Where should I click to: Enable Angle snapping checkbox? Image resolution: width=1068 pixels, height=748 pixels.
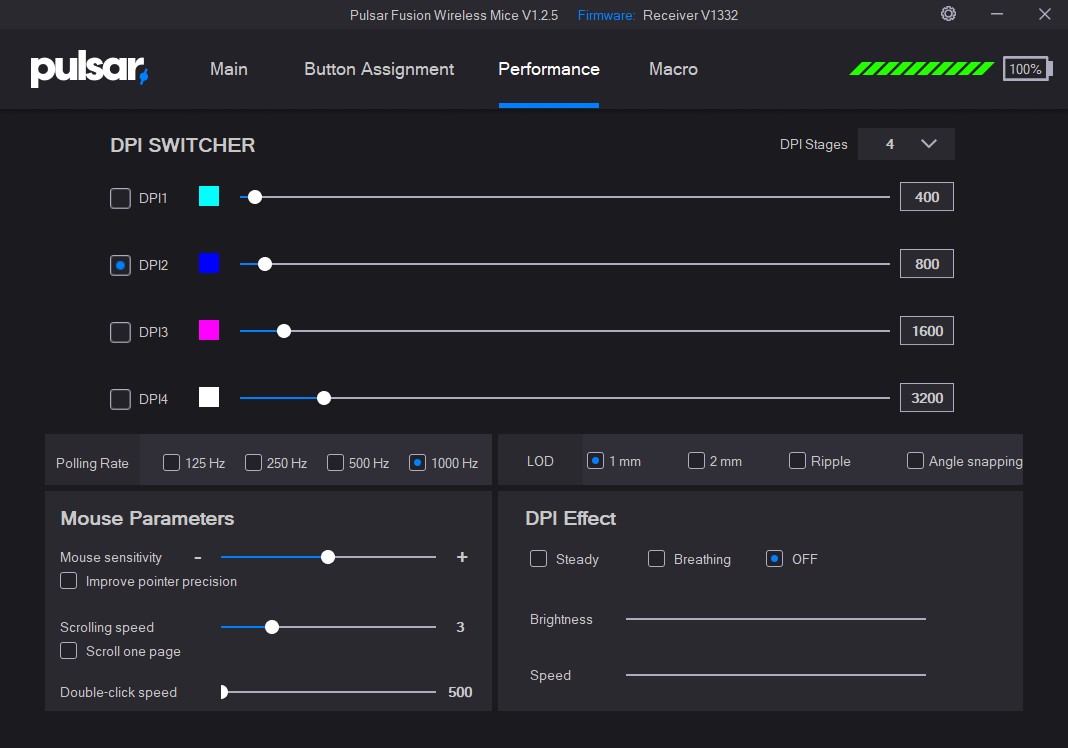[915, 461]
